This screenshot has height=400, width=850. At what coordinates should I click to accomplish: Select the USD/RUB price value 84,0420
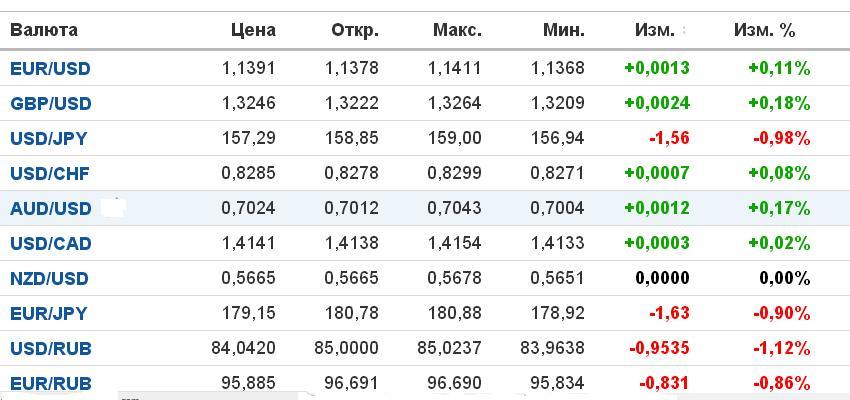tap(243, 349)
